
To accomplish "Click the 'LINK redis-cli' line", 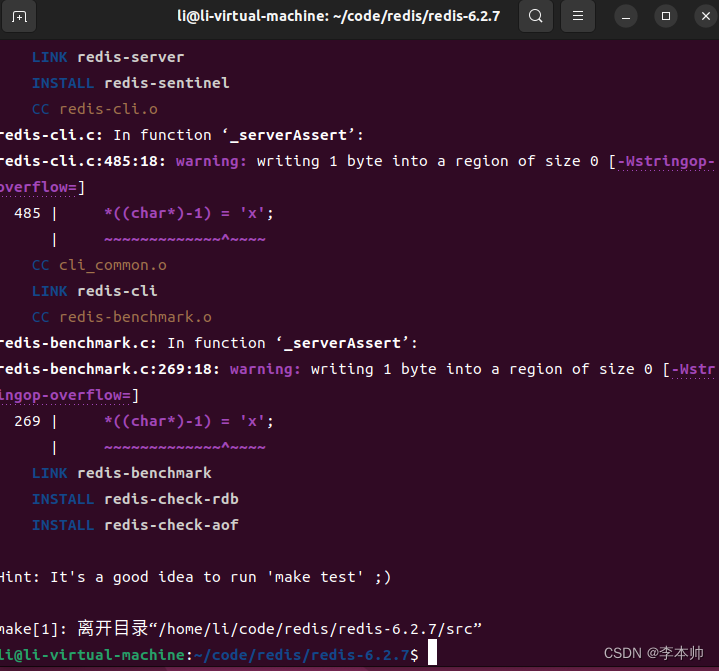I will (94, 291).
